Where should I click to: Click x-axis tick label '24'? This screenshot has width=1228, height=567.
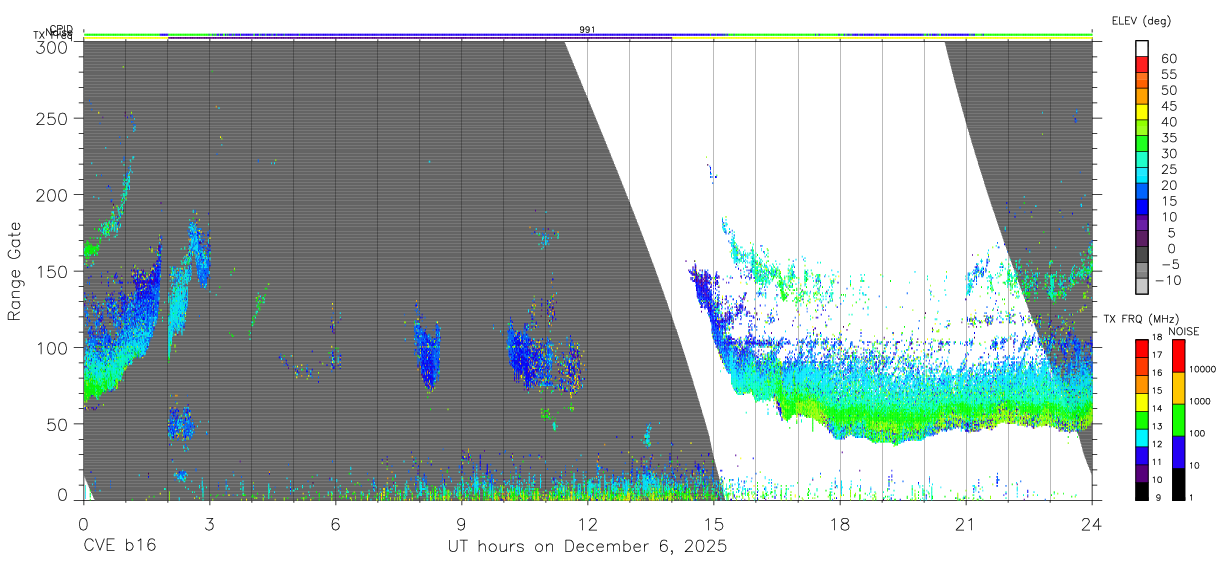pyautogui.click(x=1092, y=524)
